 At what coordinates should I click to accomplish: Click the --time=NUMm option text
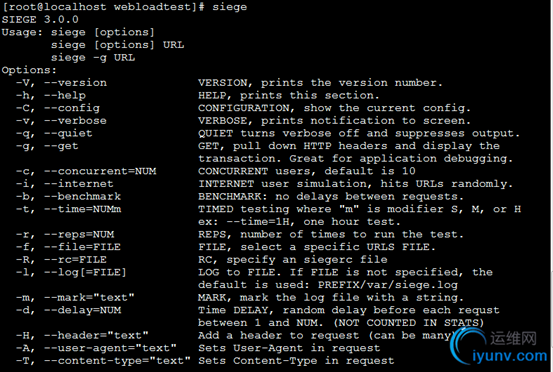pyautogui.click(x=83, y=209)
